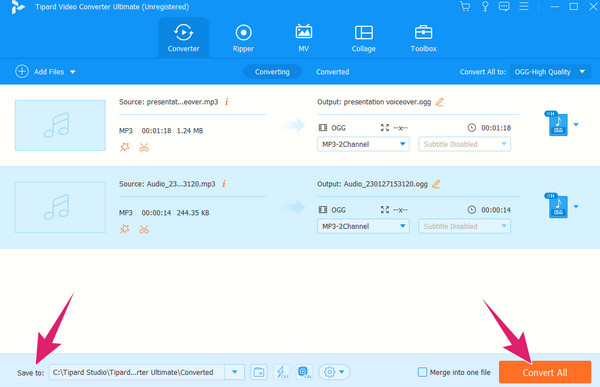
Task: Open Convert All to OGG-High Quality dropdown
Action: pos(550,72)
